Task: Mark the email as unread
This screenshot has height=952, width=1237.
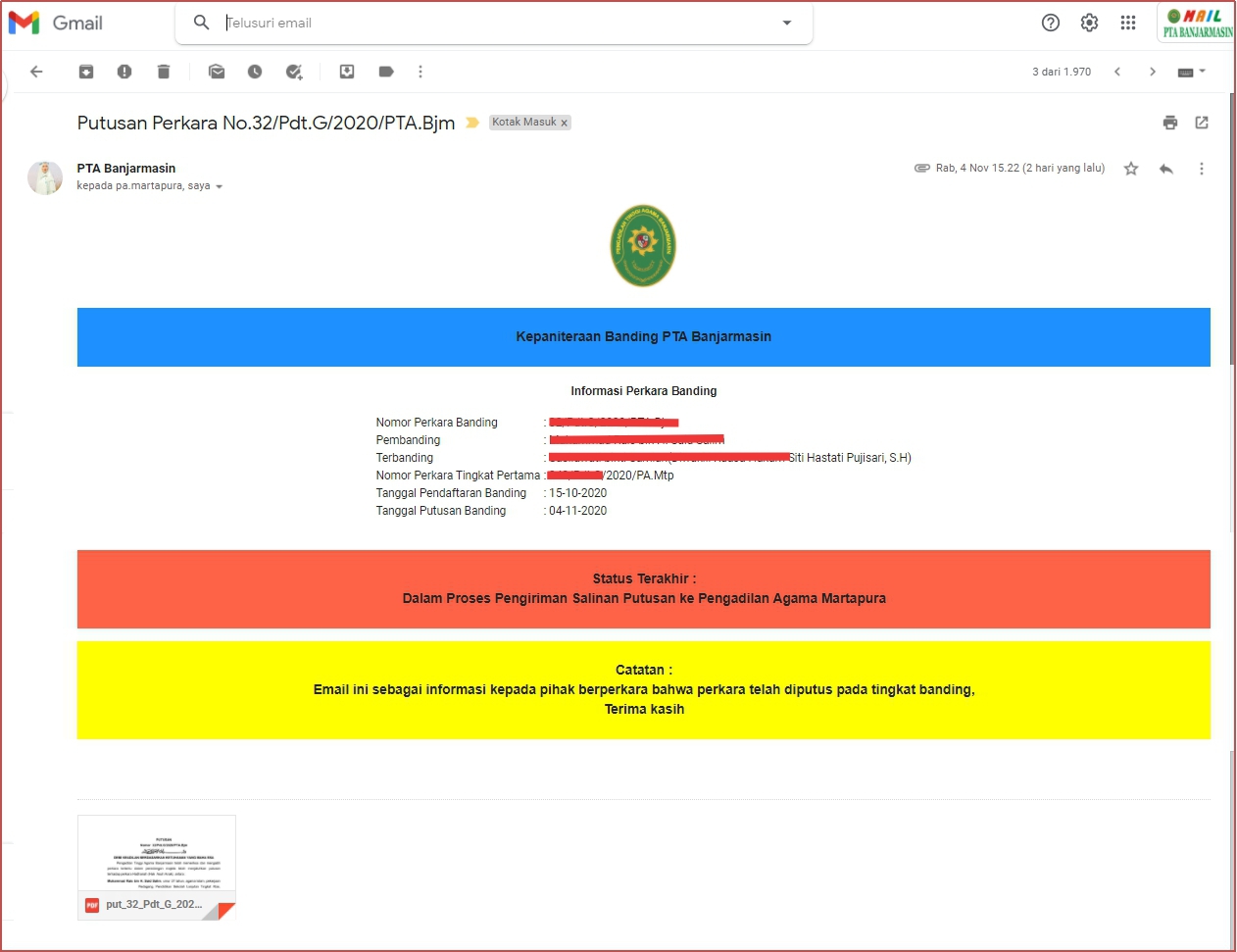Action: point(217,72)
